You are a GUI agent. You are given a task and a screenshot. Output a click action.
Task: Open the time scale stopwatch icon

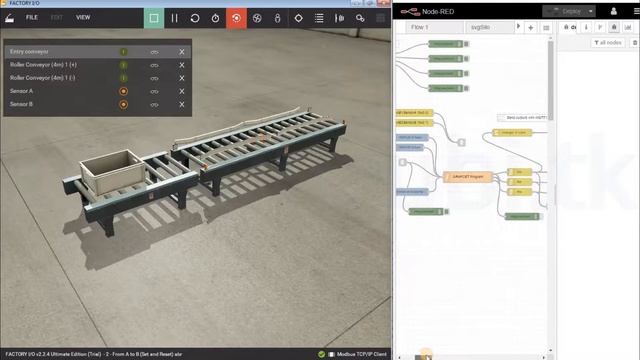click(x=216, y=18)
